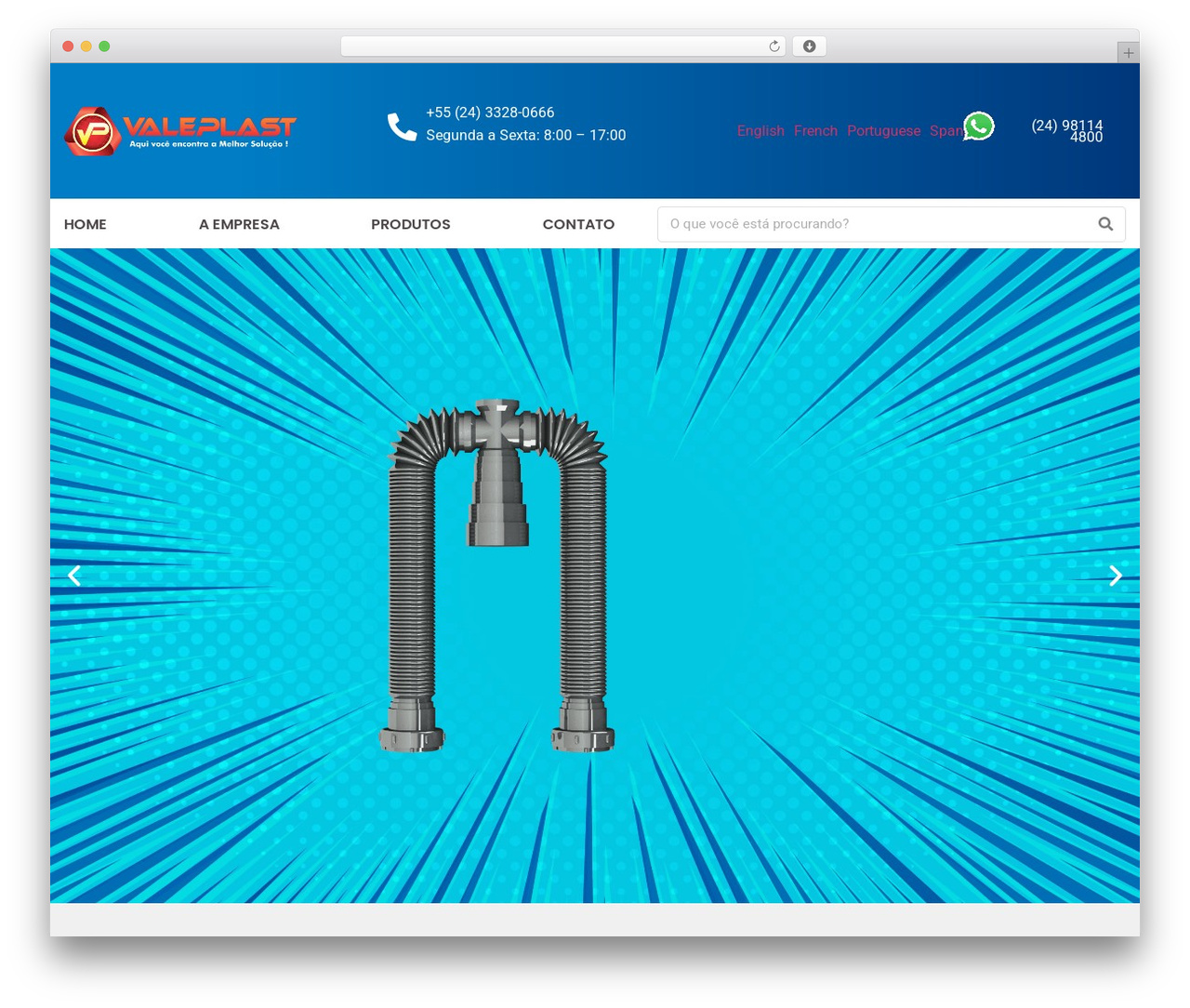
Task: Maximize window with green button
Action: [104, 46]
